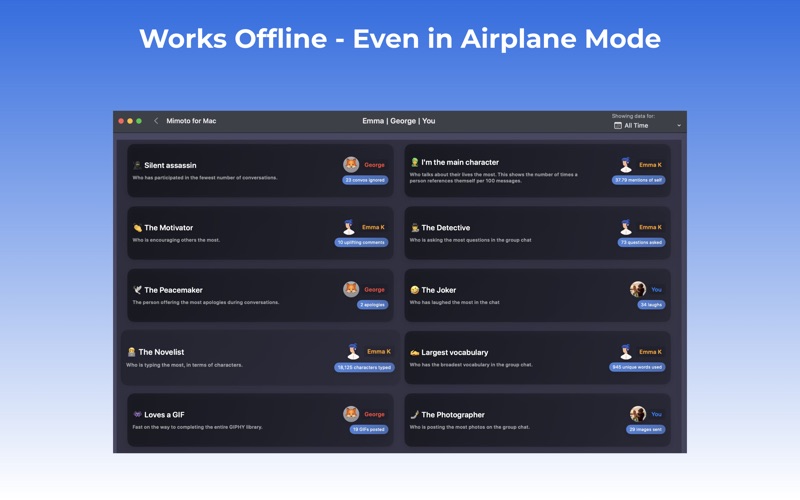
Task: Select The Motivator title
Action: 169,228
